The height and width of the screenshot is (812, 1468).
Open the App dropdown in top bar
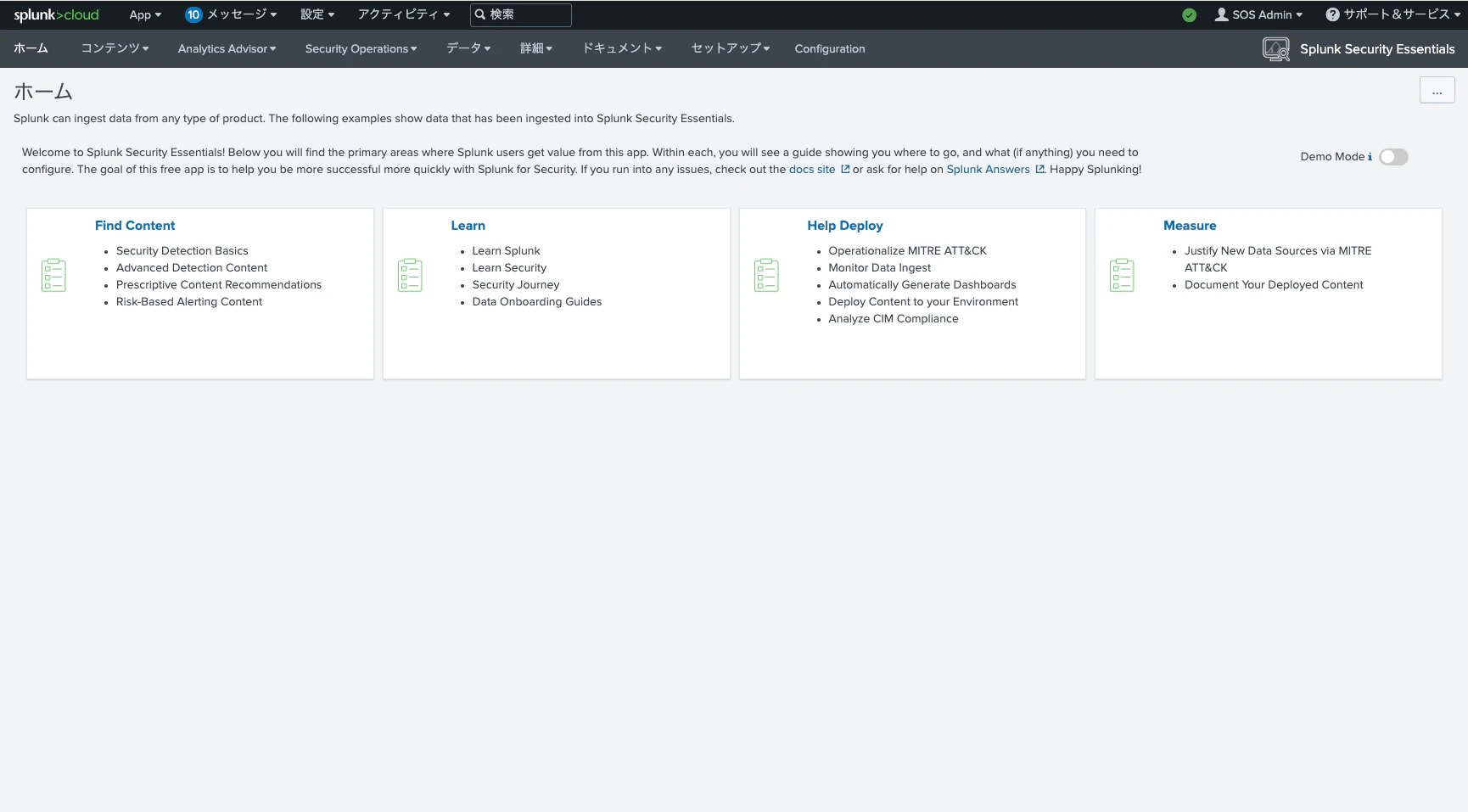[x=145, y=14]
